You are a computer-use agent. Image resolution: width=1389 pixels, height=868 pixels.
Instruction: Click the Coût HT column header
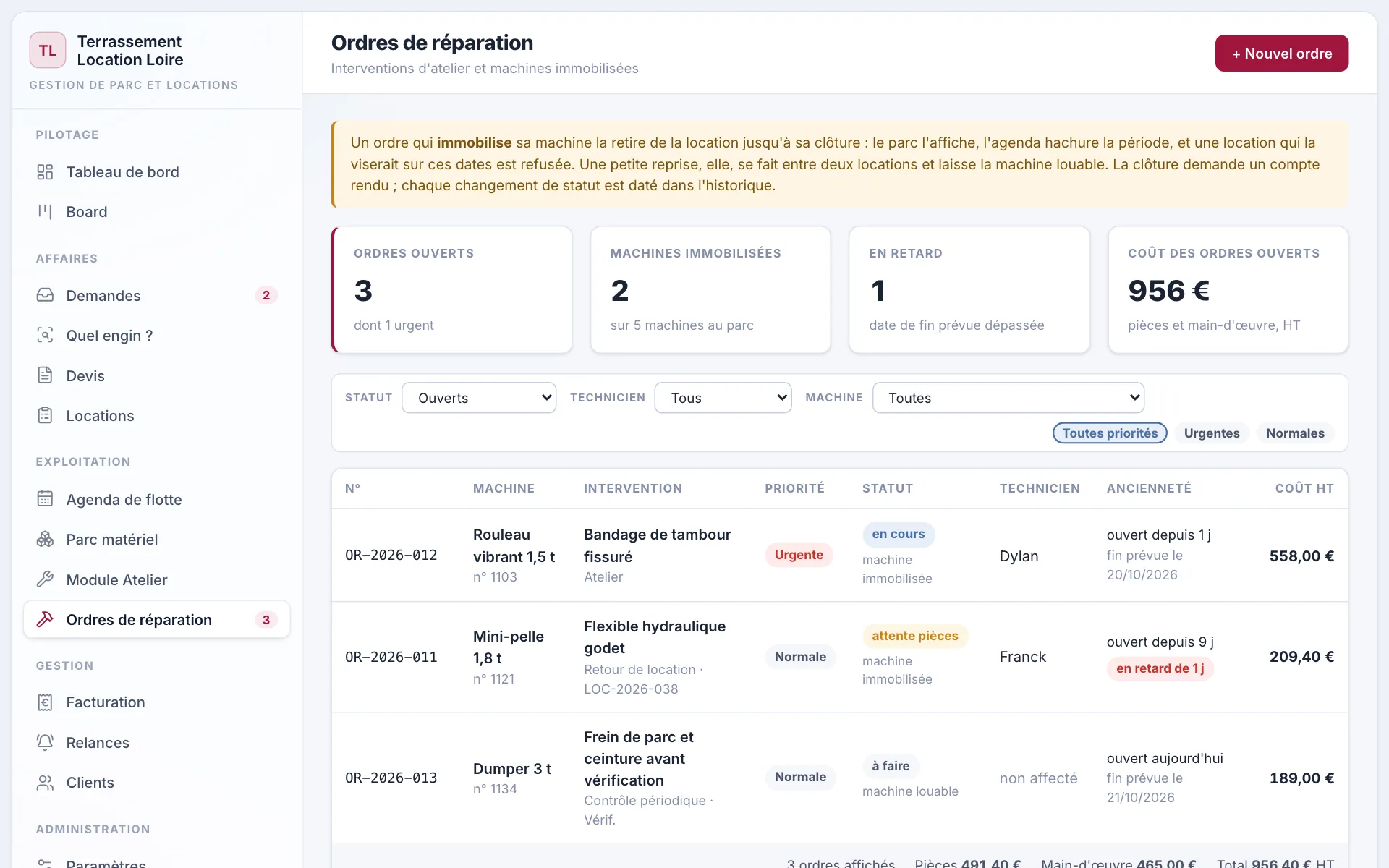coord(1304,488)
